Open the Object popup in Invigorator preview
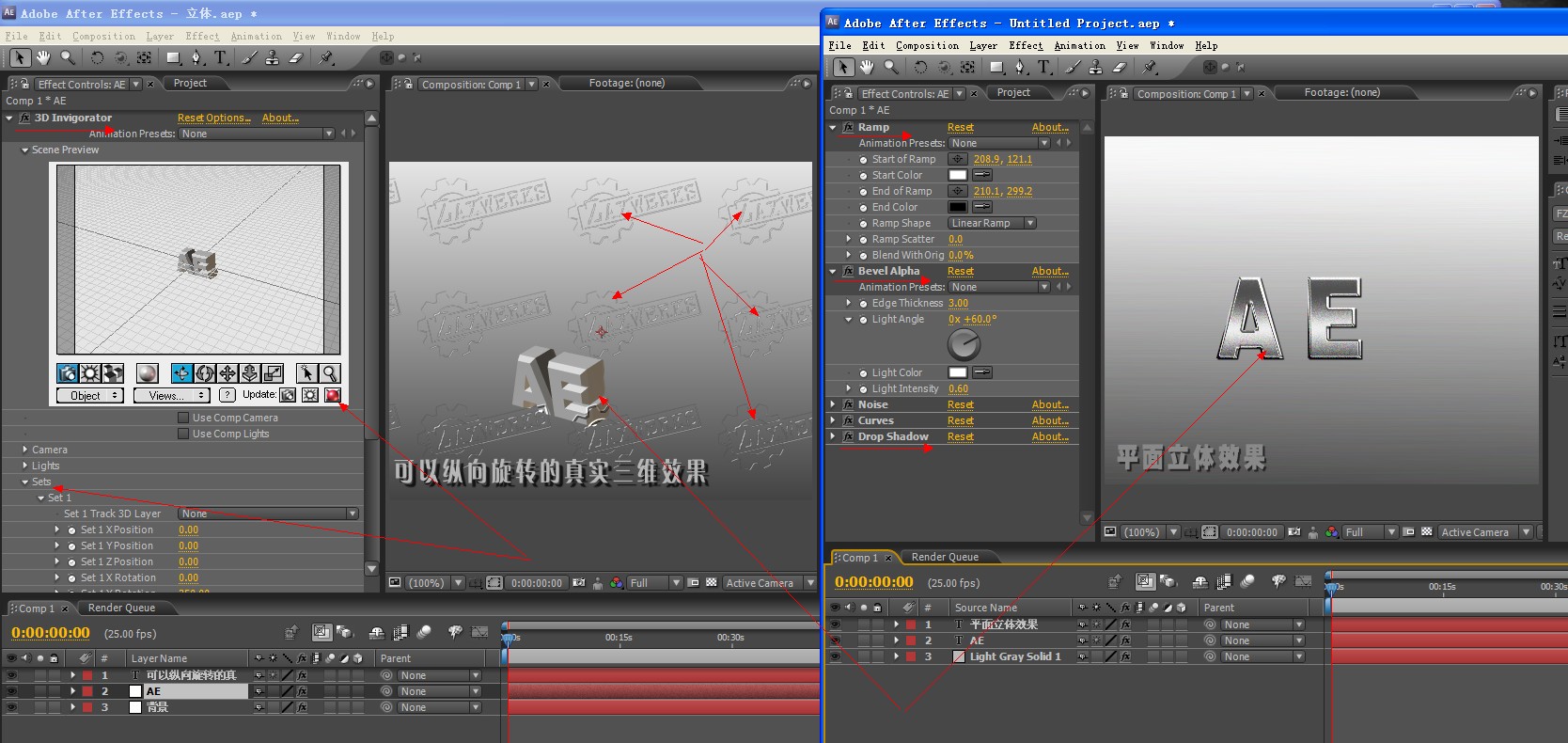The width and height of the screenshot is (1568, 743). [90, 395]
